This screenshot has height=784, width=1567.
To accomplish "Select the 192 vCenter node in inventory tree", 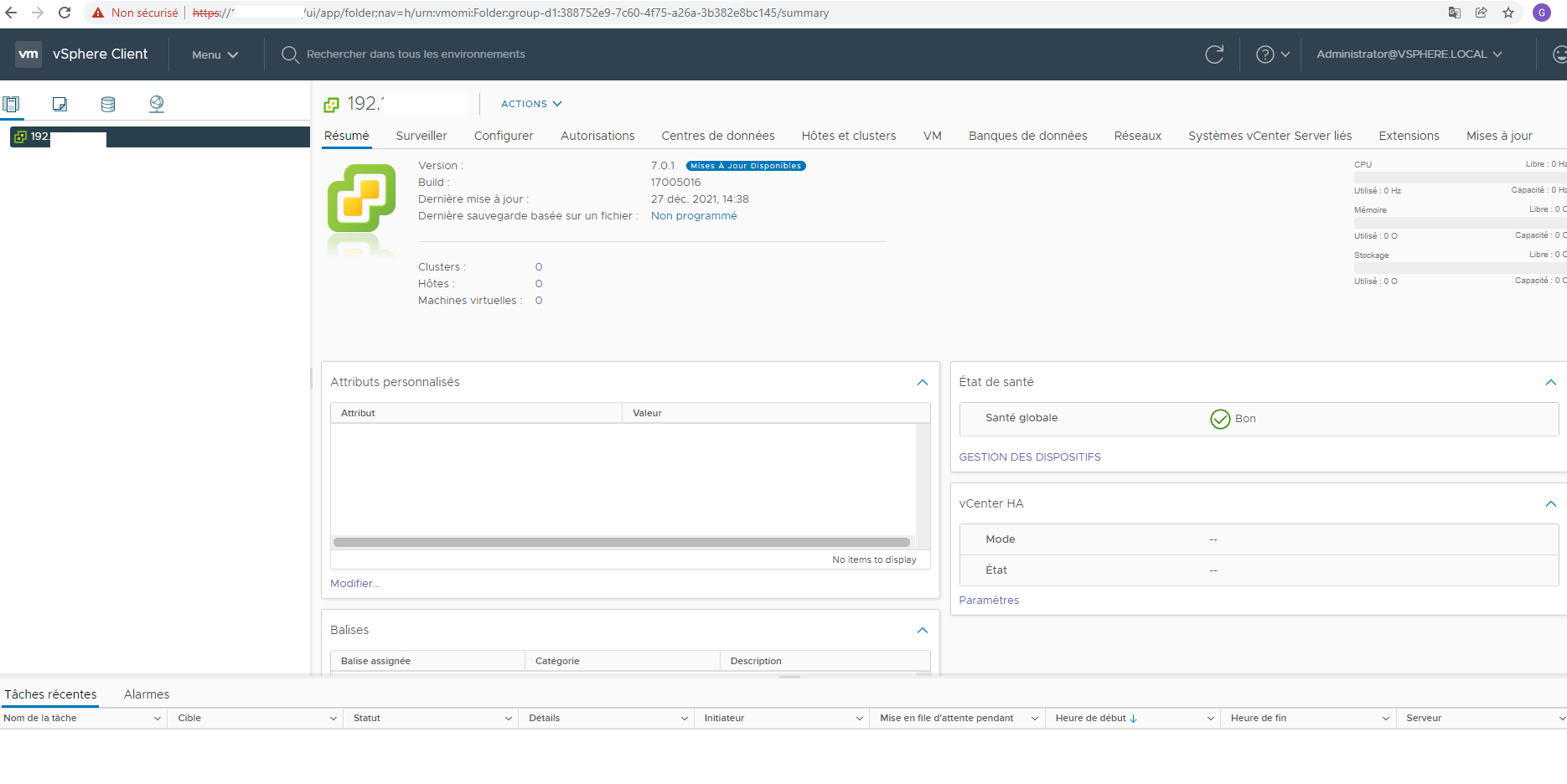I will pos(160,137).
